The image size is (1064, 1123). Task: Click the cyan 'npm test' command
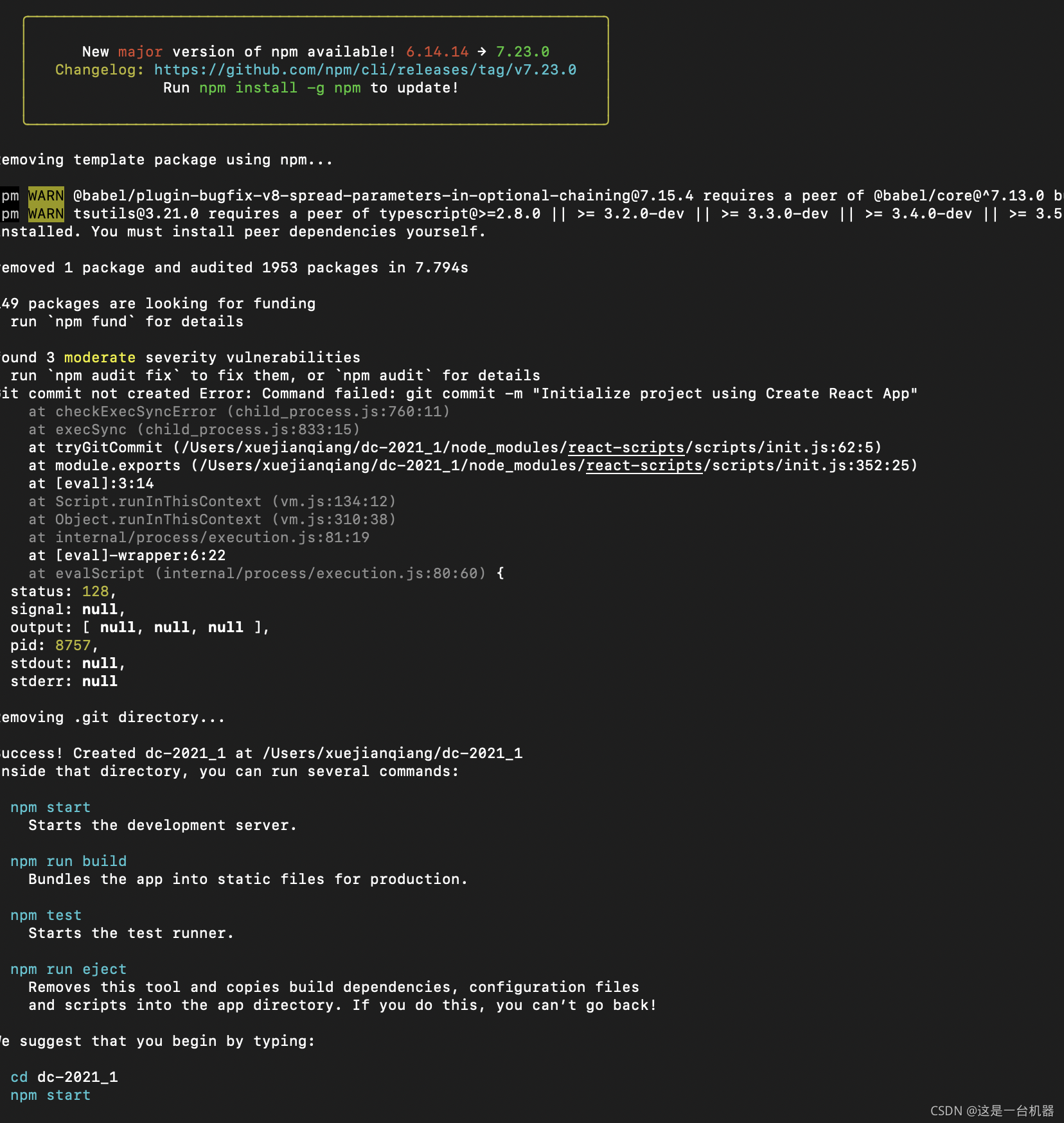click(x=46, y=915)
